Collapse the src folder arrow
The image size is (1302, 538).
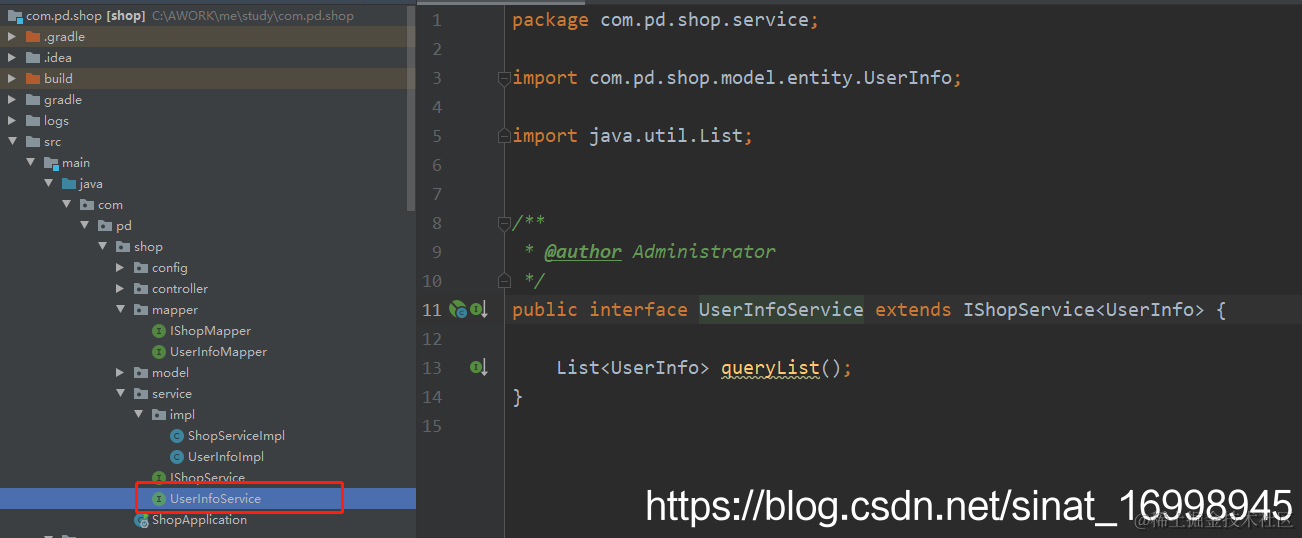(12, 142)
